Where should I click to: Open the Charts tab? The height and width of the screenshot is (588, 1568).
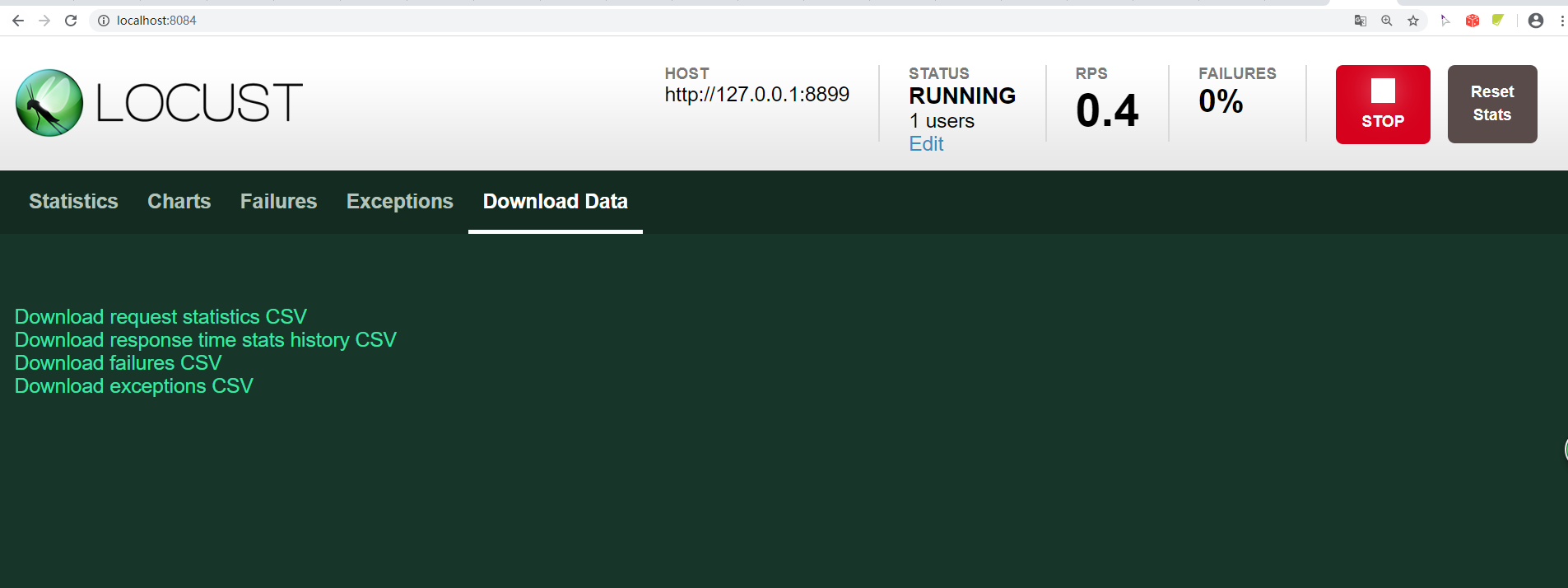click(x=179, y=202)
